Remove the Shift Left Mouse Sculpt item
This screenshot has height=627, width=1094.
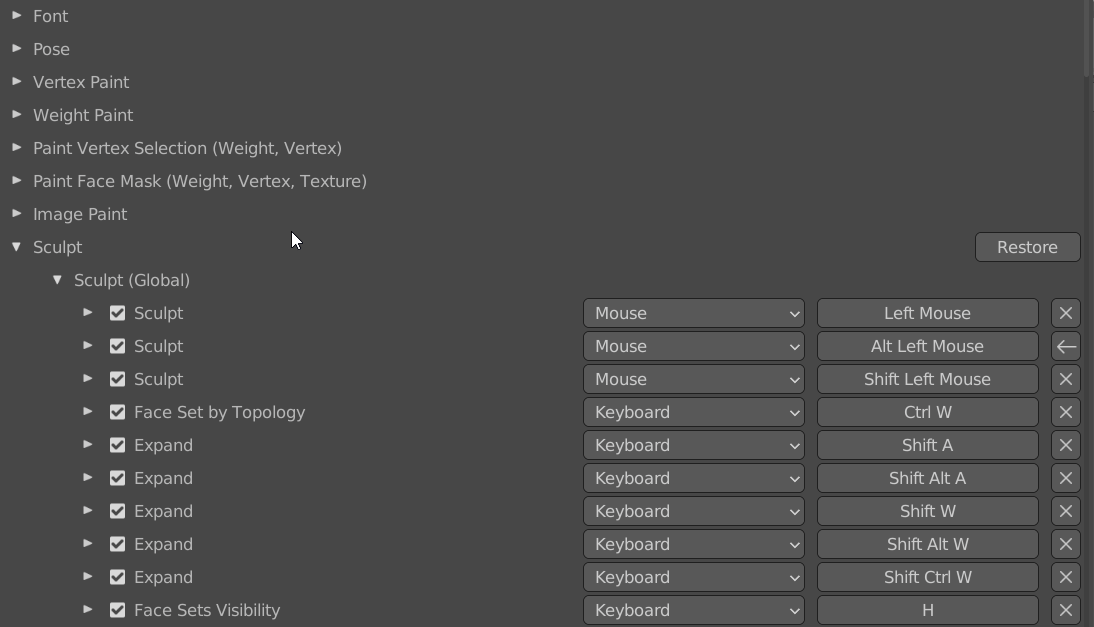(x=1065, y=379)
